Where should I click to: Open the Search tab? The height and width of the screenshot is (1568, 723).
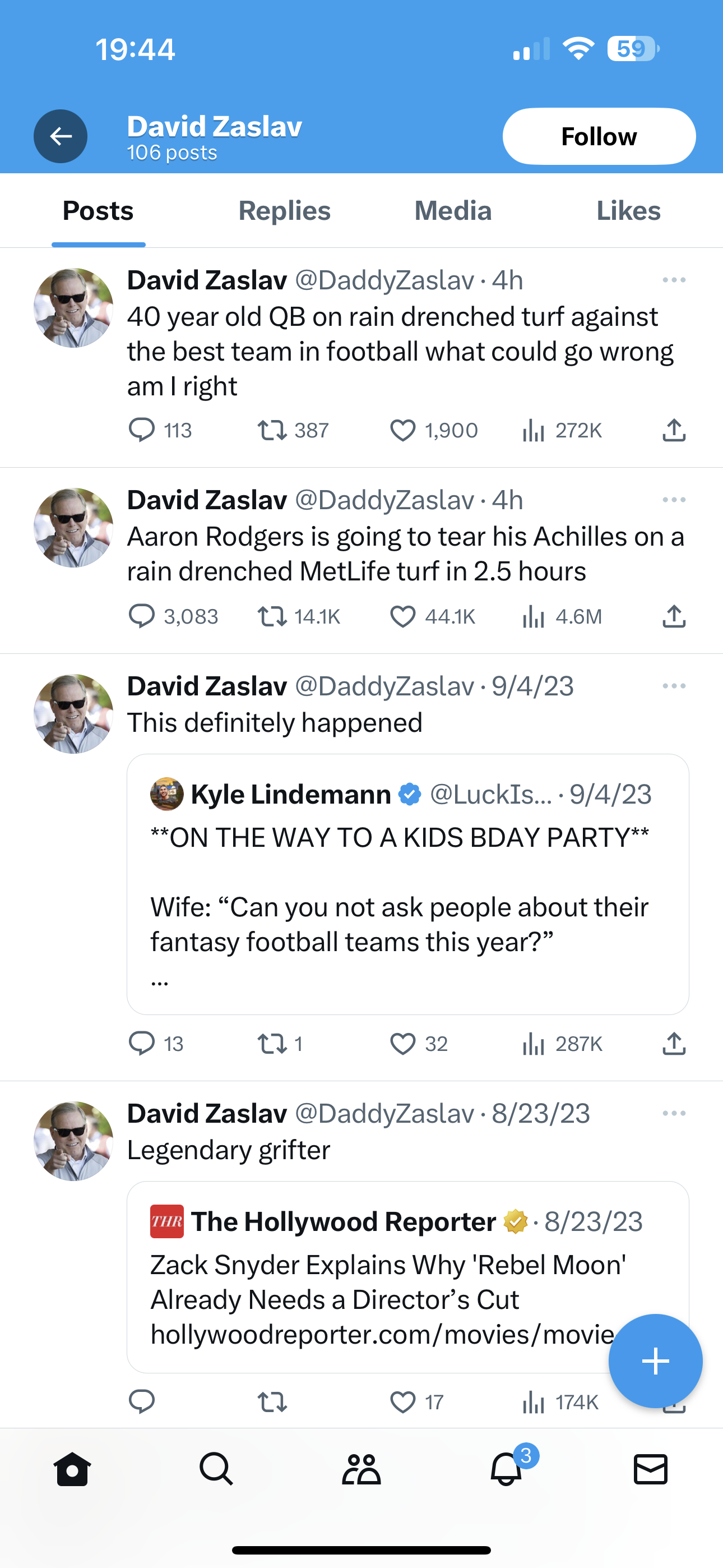click(x=216, y=1469)
